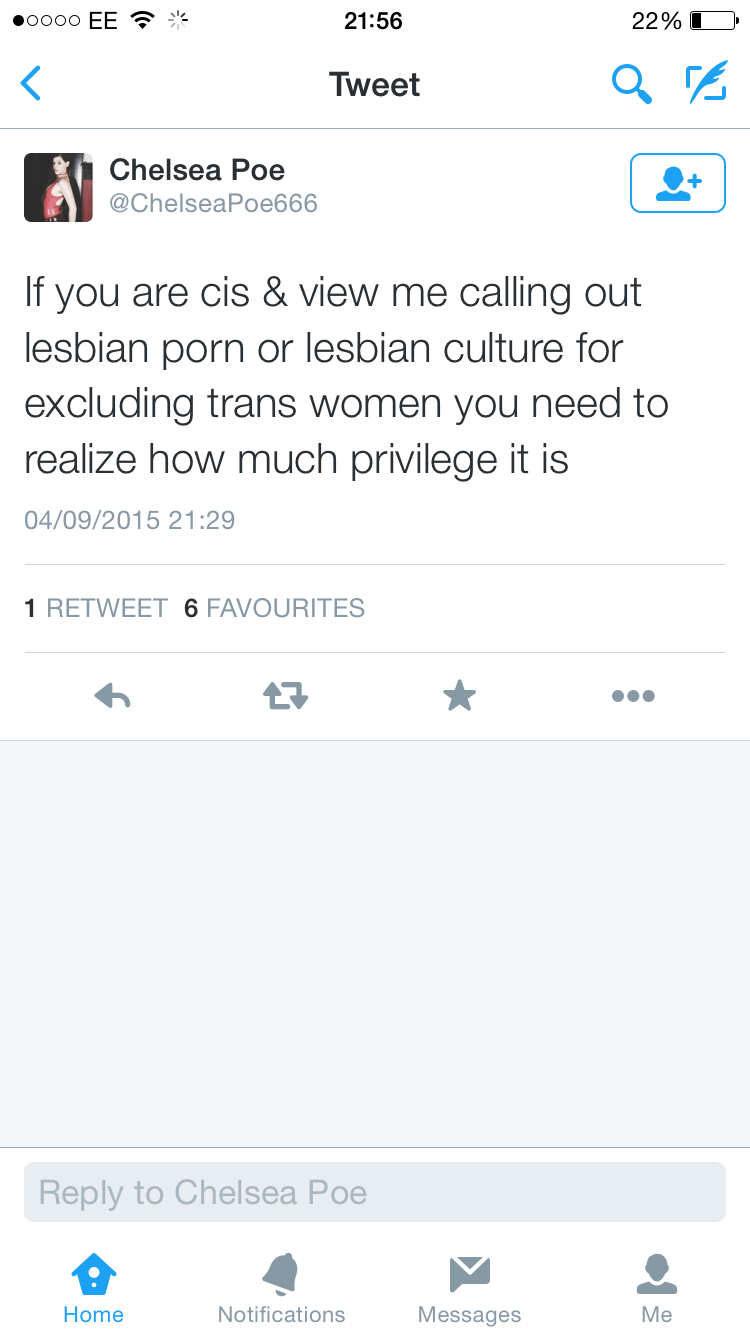Open more options ellipsis menu
The width and height of the screenshot is (750, 1334).
(633, 696)
